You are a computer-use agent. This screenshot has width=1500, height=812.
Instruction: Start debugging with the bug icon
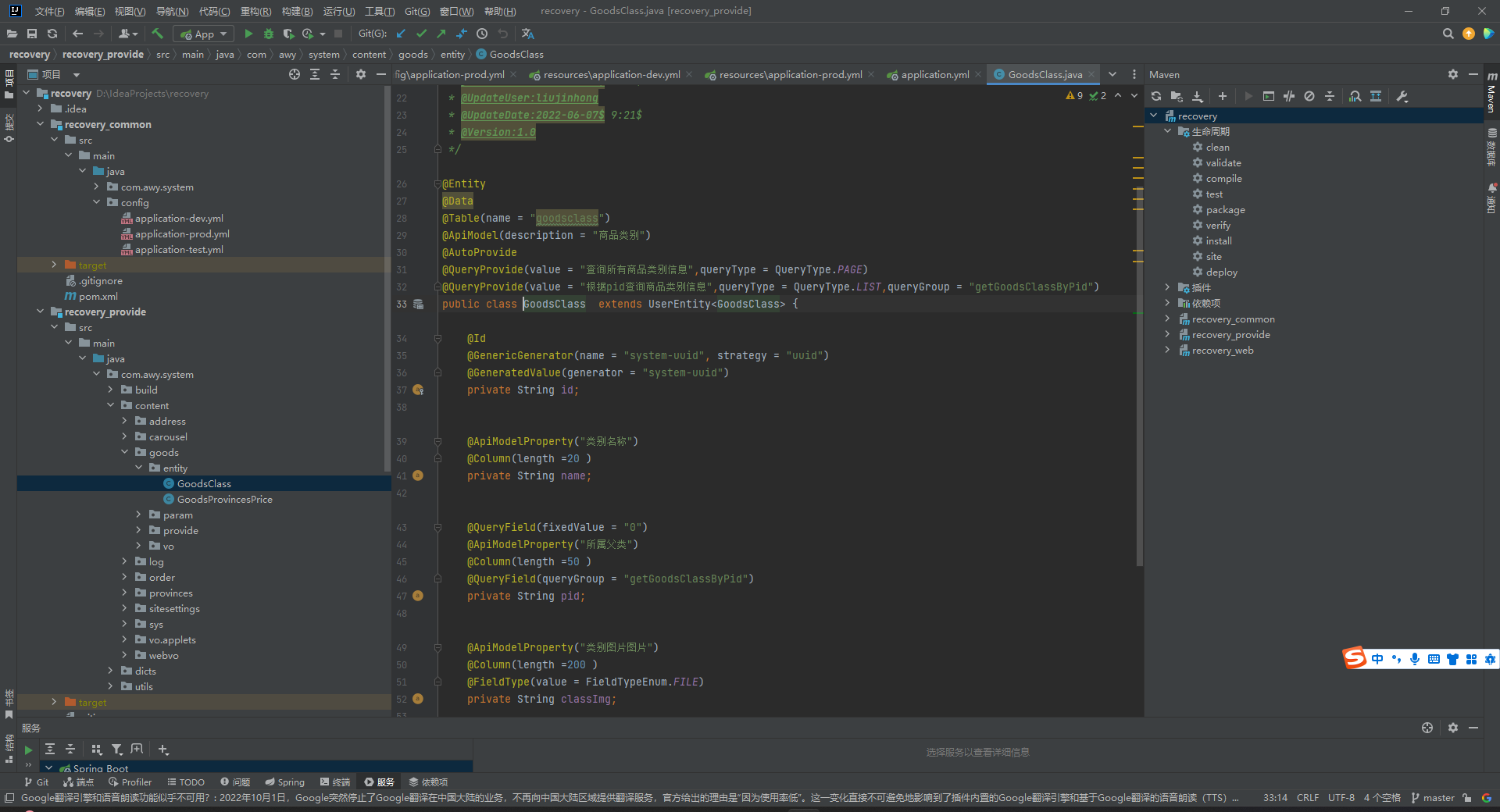tap(269, 34)
